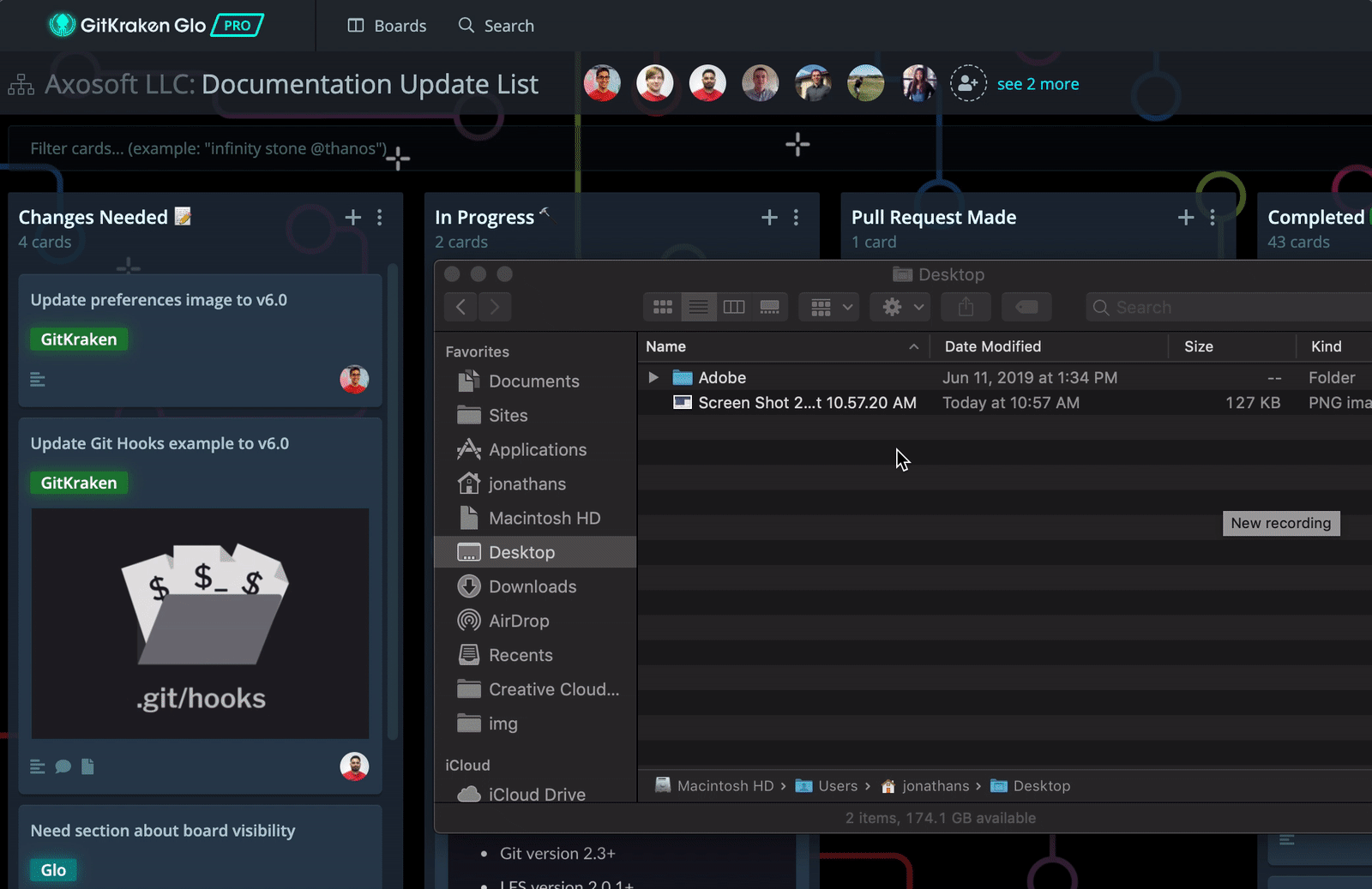Click GitKraken label on Update Git Hooks card
Viewport: 1372px width, 889px height.
coord(79,483)
